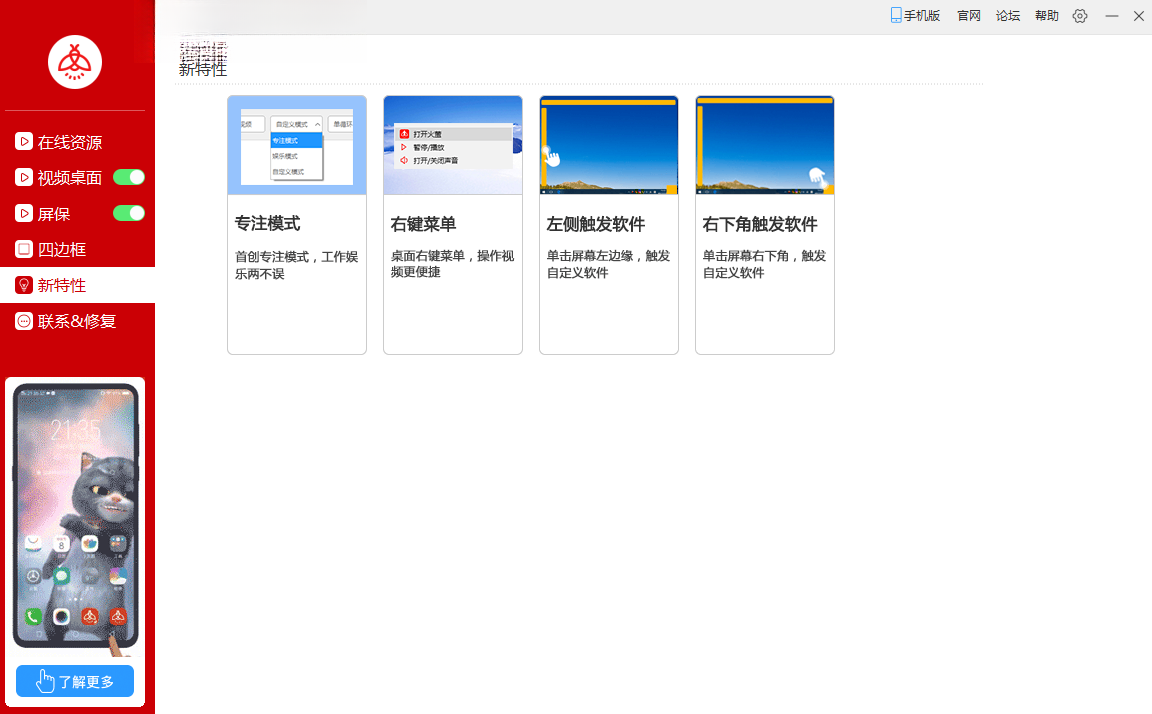
Task: Click the 视频桌面 sidebar icon
Action: click(24, 177)
